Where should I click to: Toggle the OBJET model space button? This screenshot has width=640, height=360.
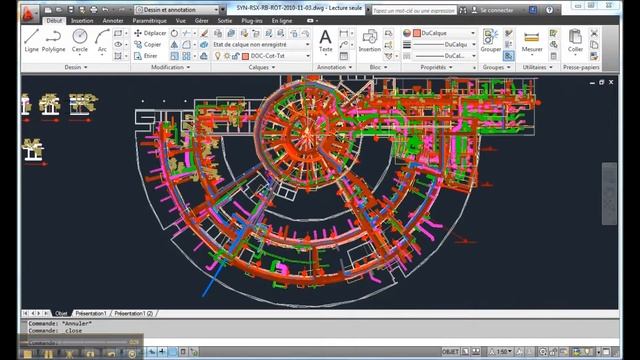450,351
